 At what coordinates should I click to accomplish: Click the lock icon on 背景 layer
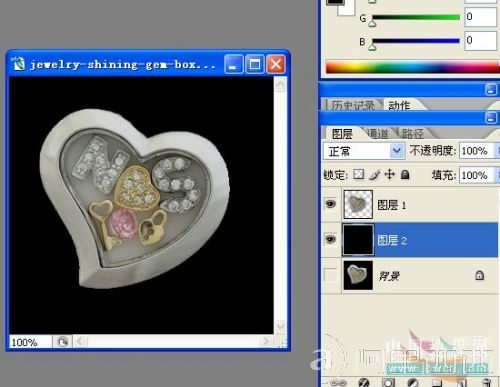coord(479,275)
